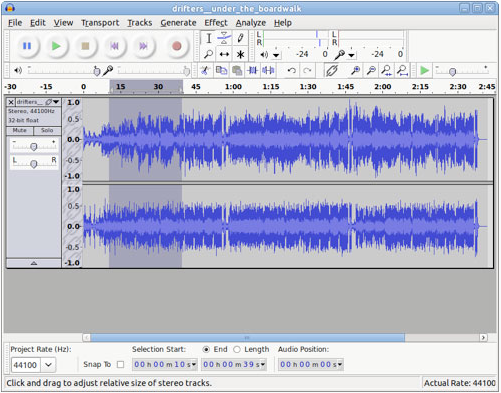Screen dimensions: 501x393
Task: Click the Zoom Out icon
Action: point(371,70)
